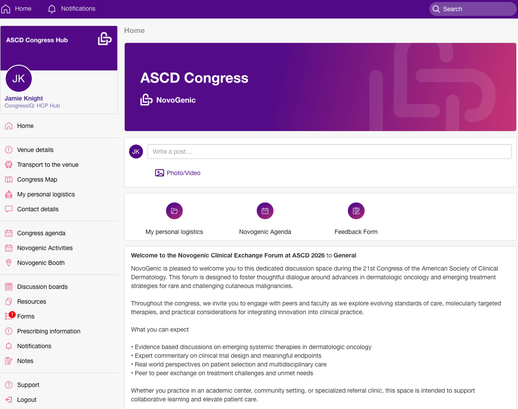The width and height of the screenshot is (518, 409).
Task: Select Transport to the venue menu item
Action: 48,165
